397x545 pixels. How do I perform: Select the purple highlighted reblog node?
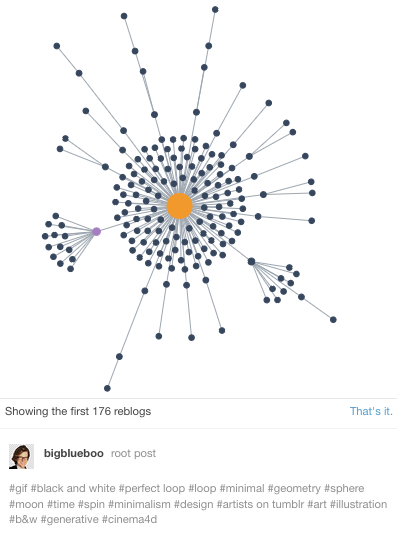click(97, 231)
